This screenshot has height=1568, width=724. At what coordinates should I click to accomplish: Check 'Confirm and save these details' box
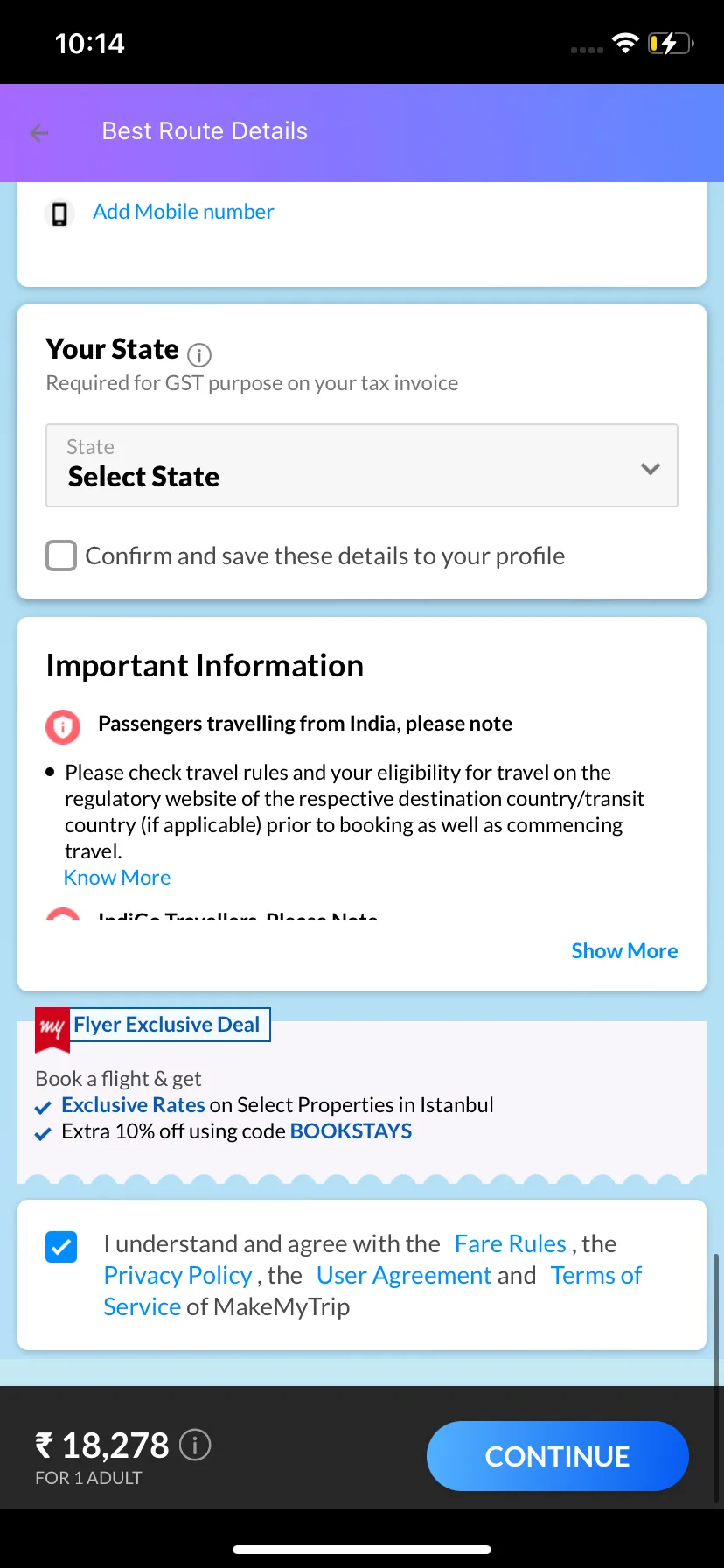(x=61, y=556)
